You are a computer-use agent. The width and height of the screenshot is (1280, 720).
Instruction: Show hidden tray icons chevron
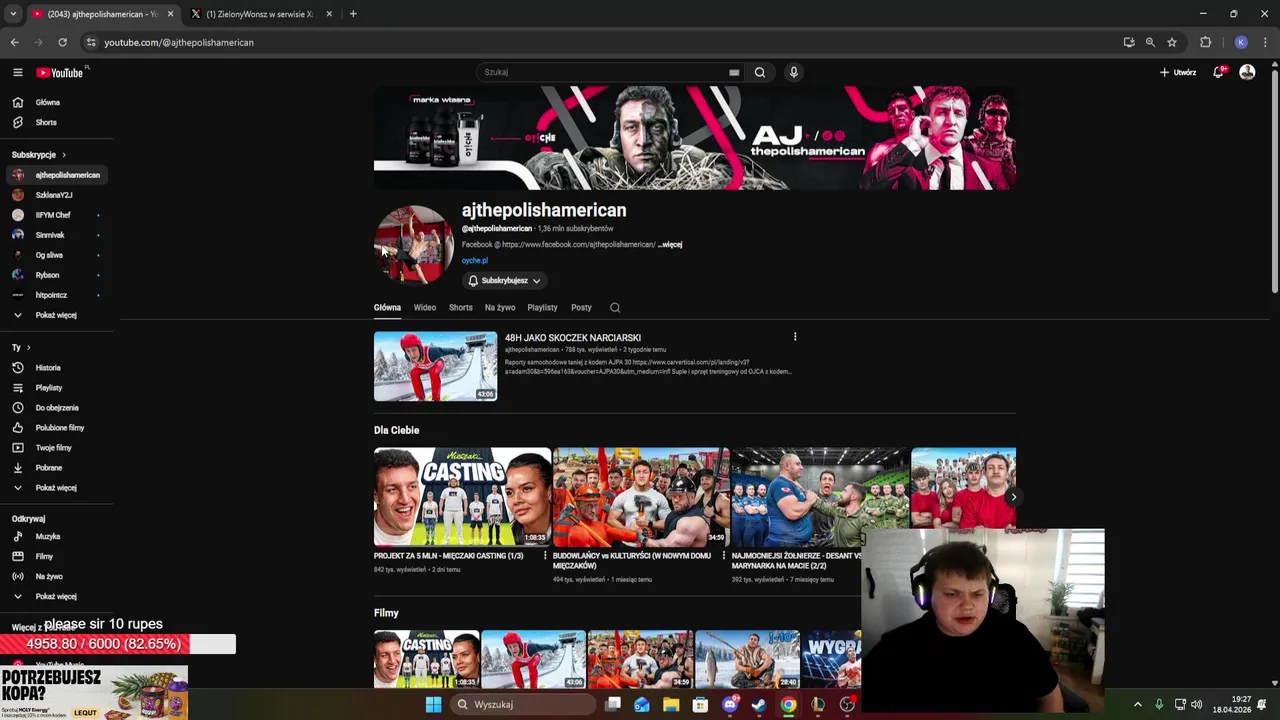pyautogui.click(x=1137, y=704)
